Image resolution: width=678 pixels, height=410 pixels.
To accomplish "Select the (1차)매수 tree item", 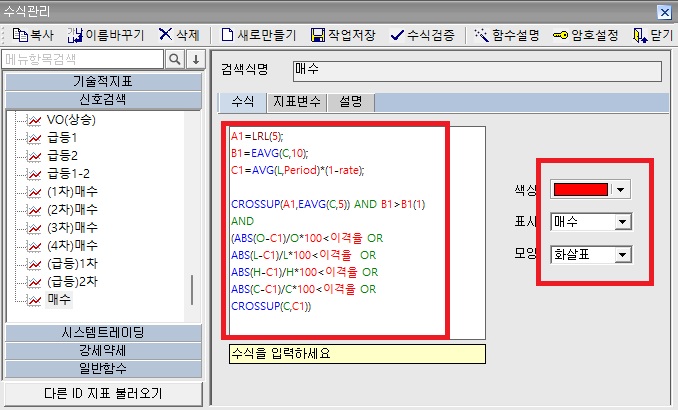I will tap(72, 192).
